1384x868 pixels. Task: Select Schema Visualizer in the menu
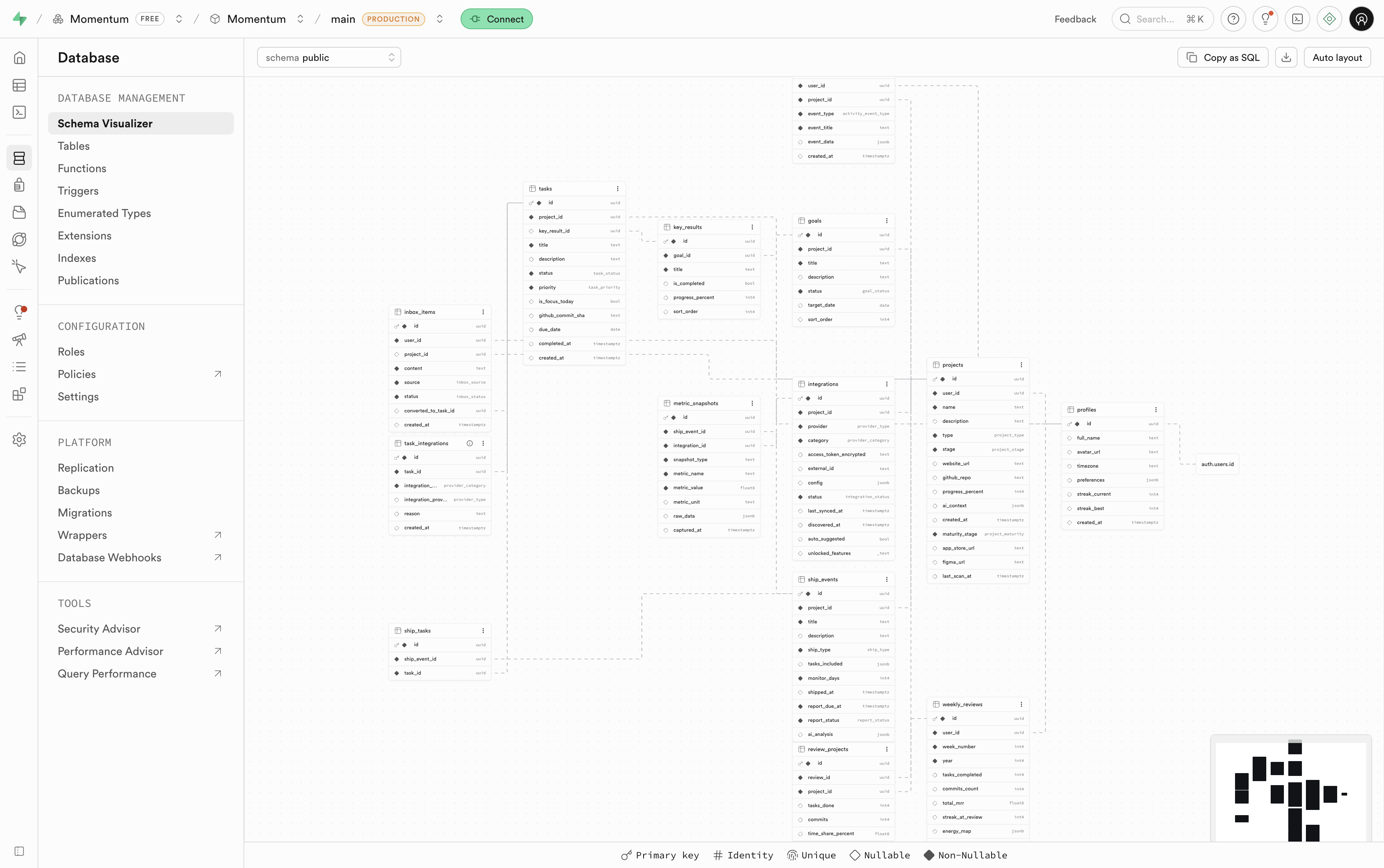[141, 123]
